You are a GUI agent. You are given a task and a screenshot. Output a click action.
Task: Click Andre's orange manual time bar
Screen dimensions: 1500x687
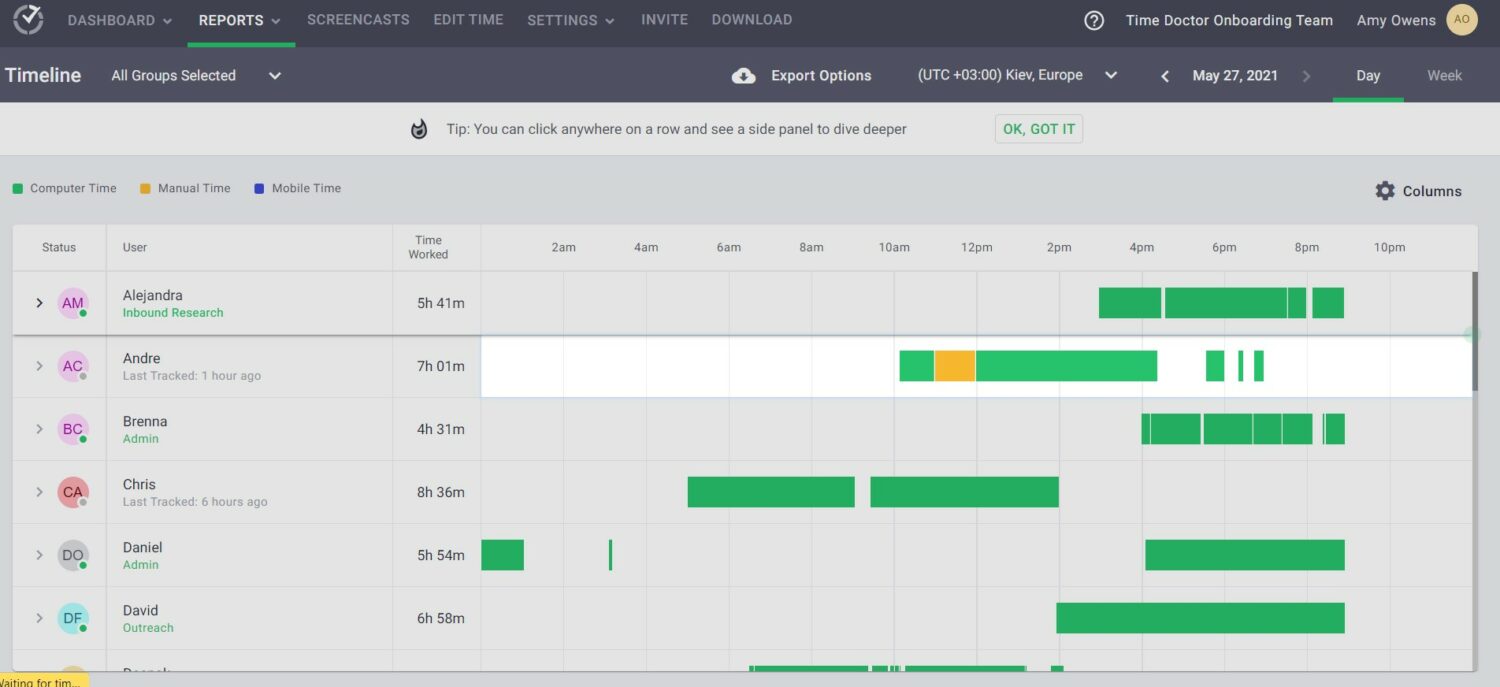click(x=954, y=366)
